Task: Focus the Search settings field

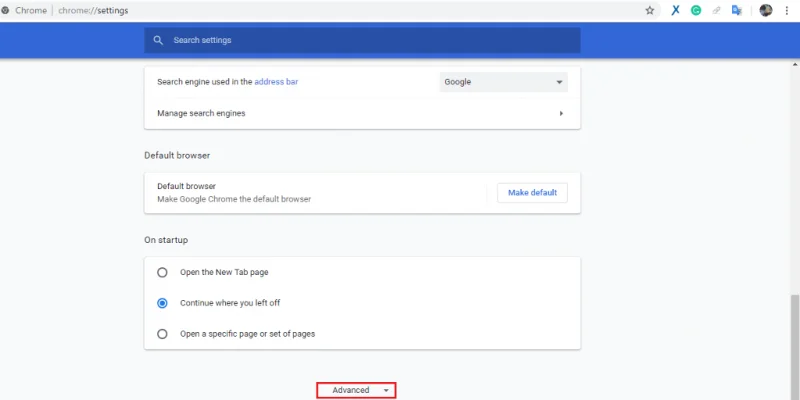Action: pos(362,40)
